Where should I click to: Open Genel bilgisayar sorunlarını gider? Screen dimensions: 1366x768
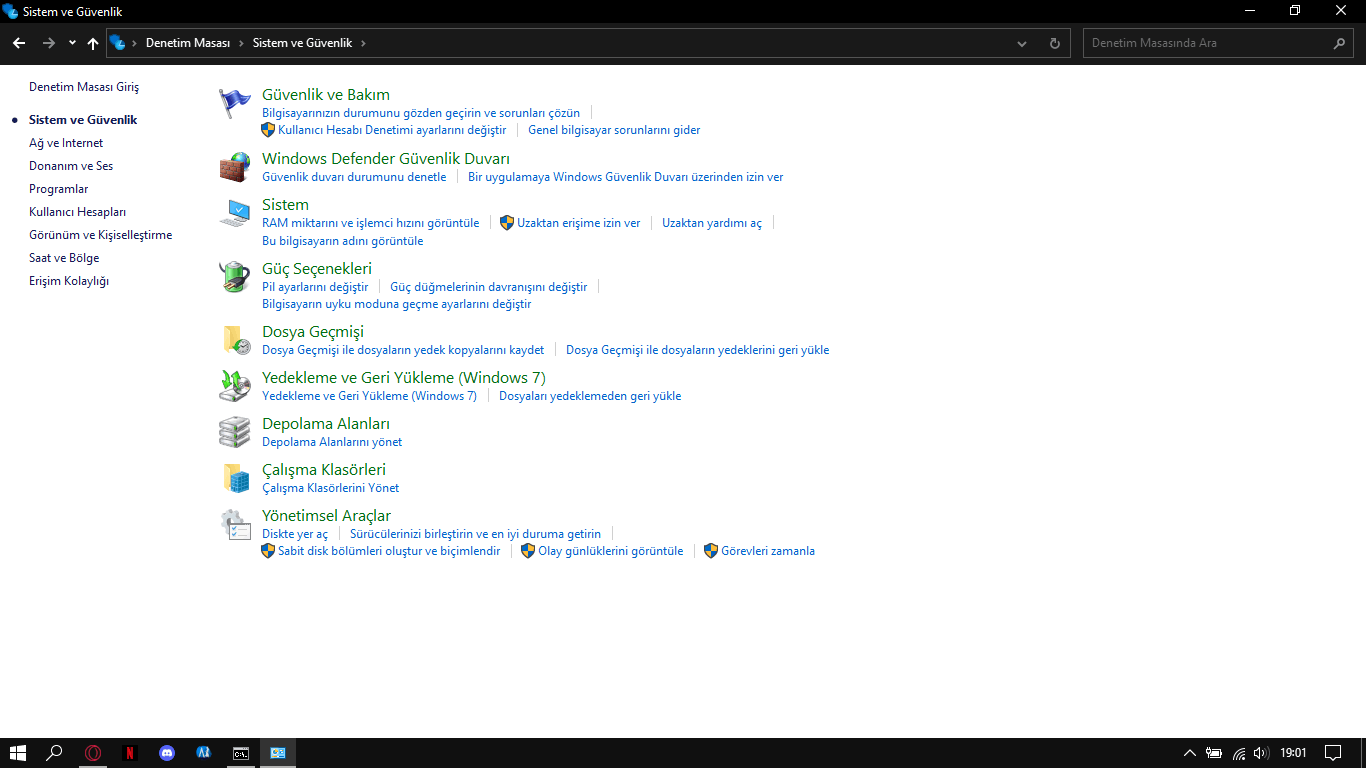pyautogui.click(x=614, y=130)
